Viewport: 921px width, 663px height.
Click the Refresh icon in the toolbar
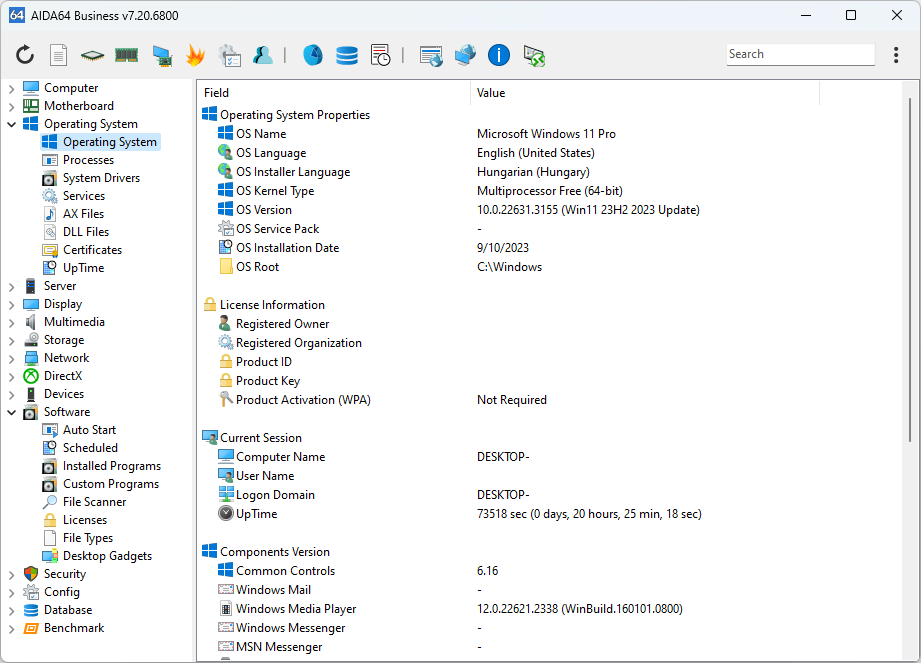(25, 55)
